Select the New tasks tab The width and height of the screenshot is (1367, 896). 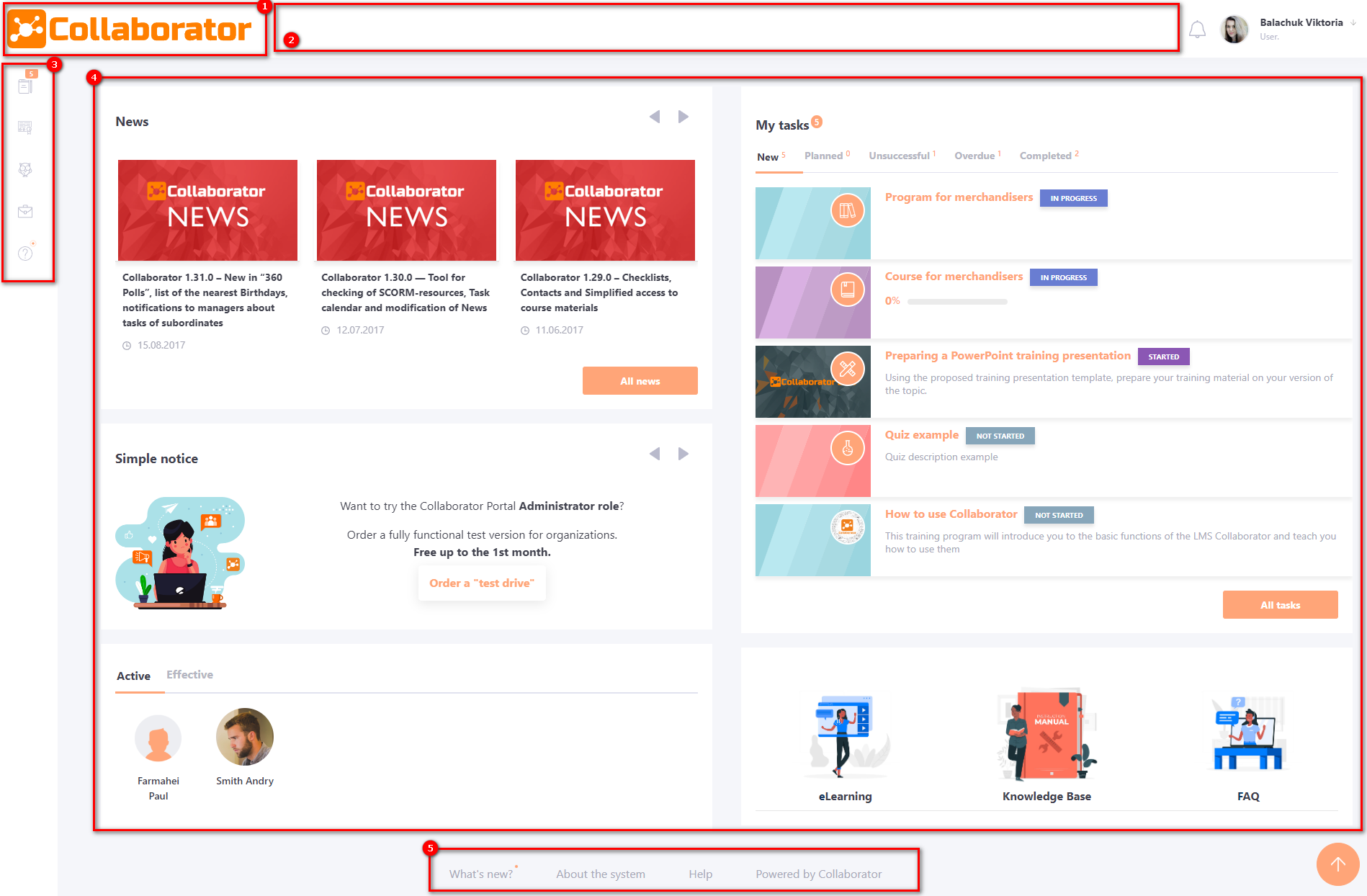pos(771,157)
